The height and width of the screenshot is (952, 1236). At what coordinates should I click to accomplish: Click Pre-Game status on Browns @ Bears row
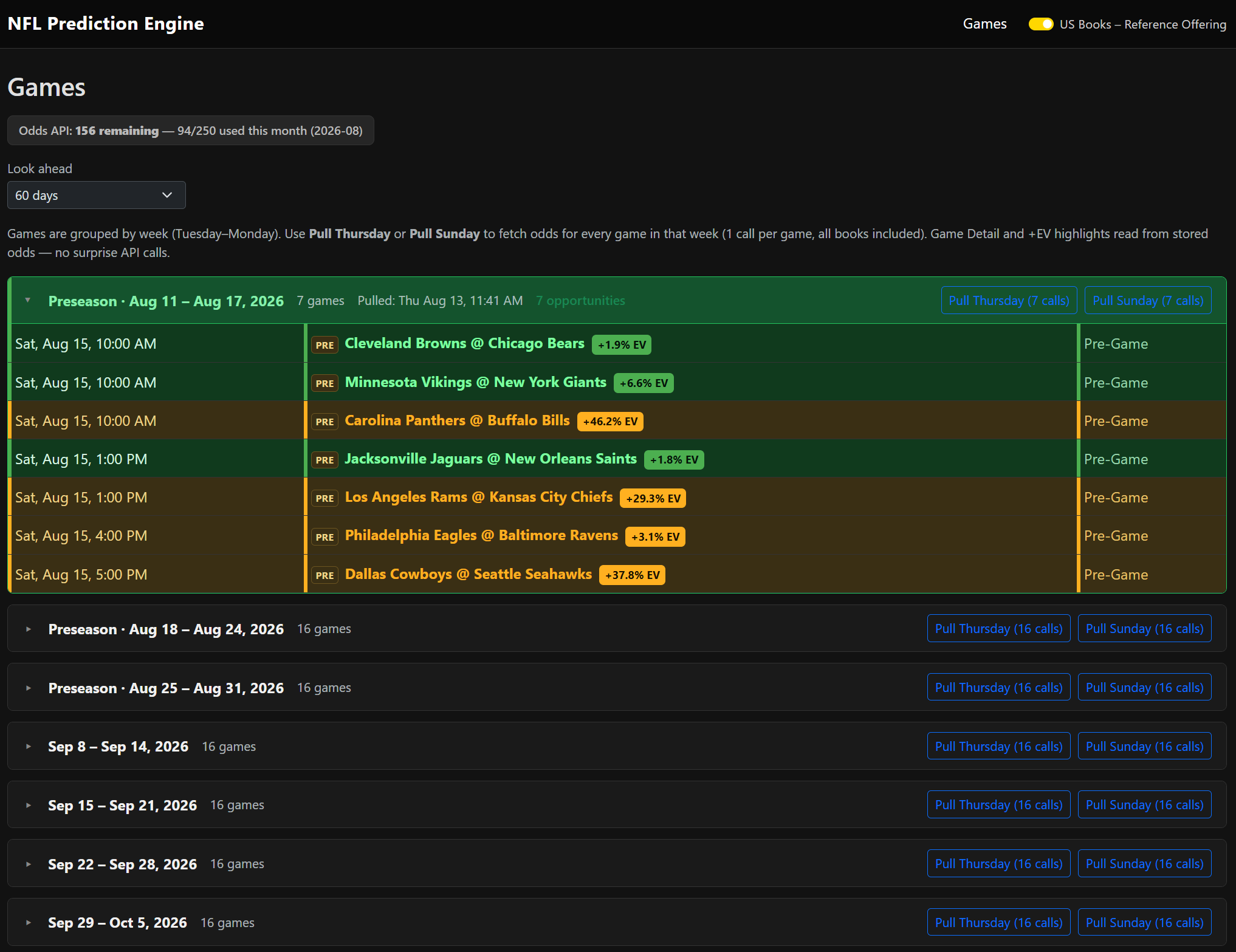click(x=1116, y=344)
